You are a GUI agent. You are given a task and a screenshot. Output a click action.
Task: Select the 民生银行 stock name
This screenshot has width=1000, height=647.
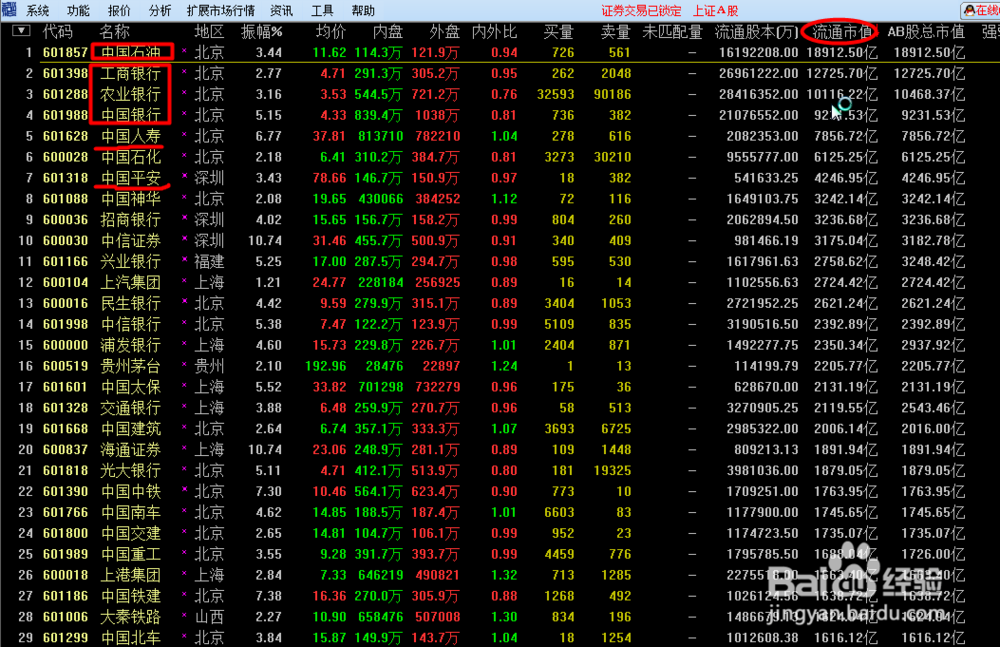130,304
